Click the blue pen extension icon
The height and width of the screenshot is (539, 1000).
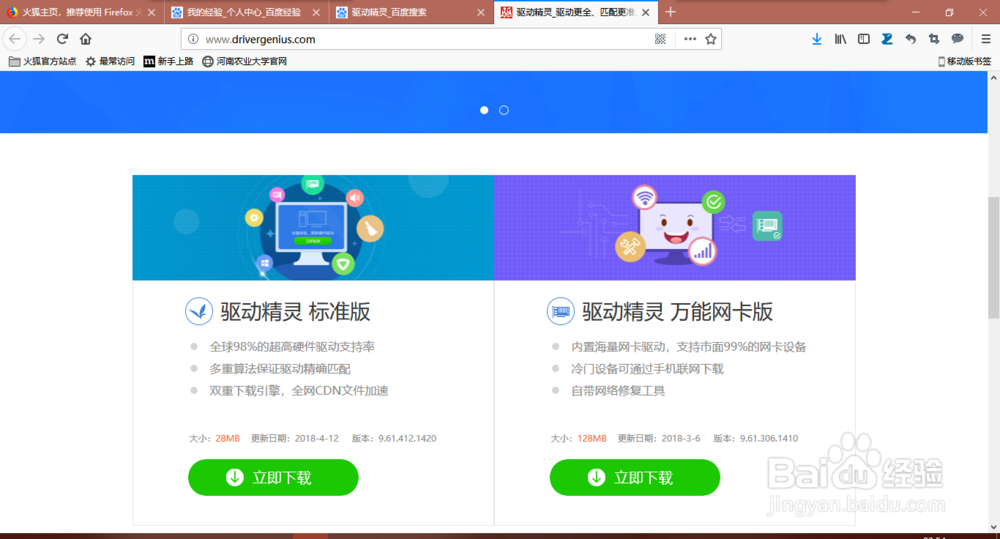886,39
